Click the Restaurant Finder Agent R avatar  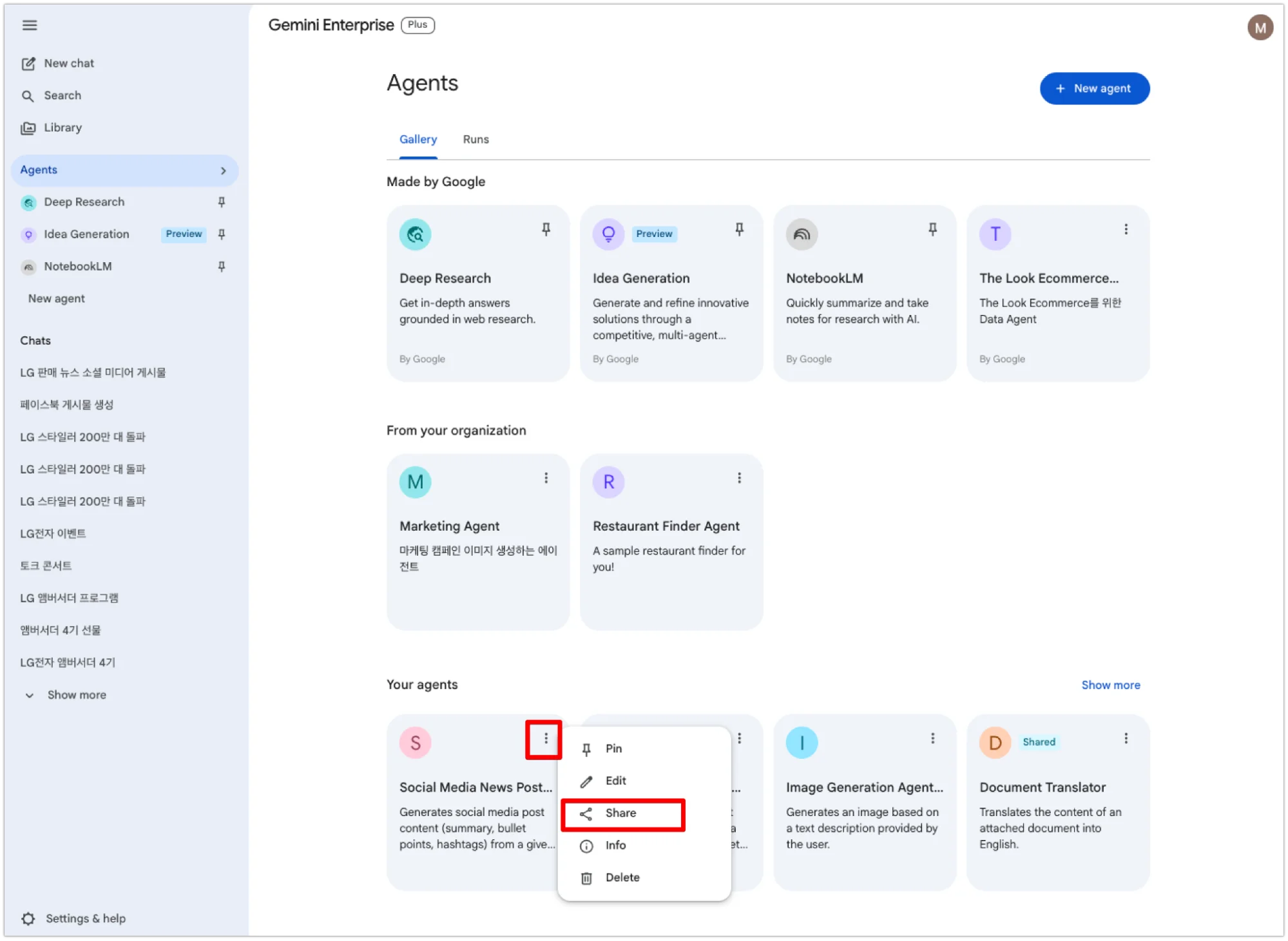[x=608, y=482]
